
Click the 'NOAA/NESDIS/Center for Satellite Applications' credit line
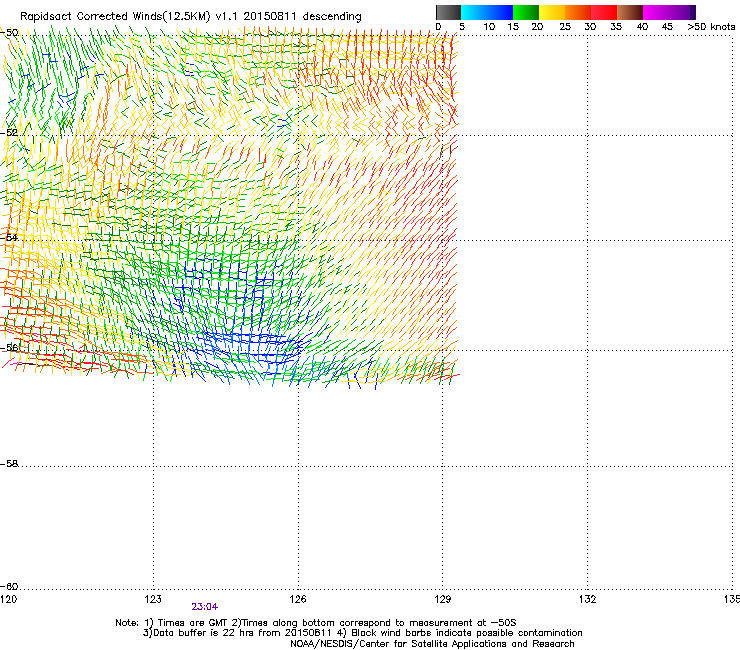tap(432, 644)
